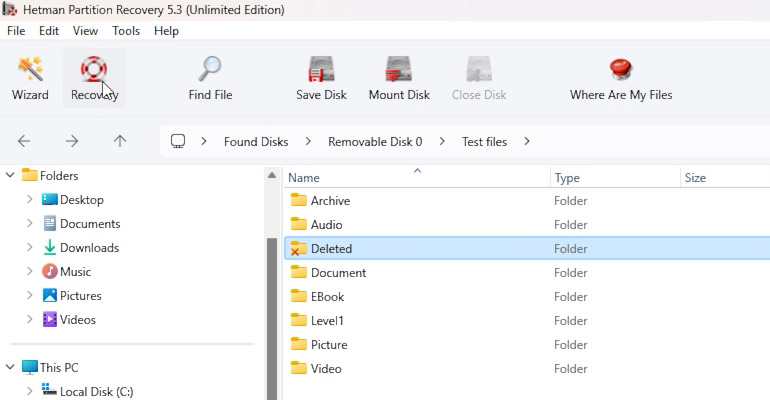Image resolution: width=770 pixels, height=400 pixels.
Task: Open dropdown after Found Disks breadcrumb
Action: 308,141
